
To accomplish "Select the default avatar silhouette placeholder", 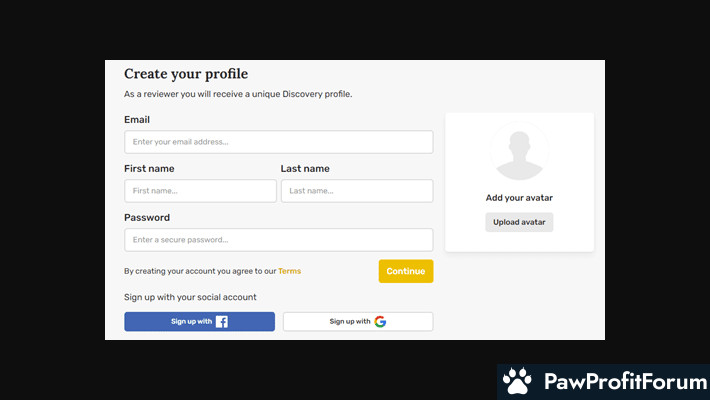I will click(x=519, y=152).
